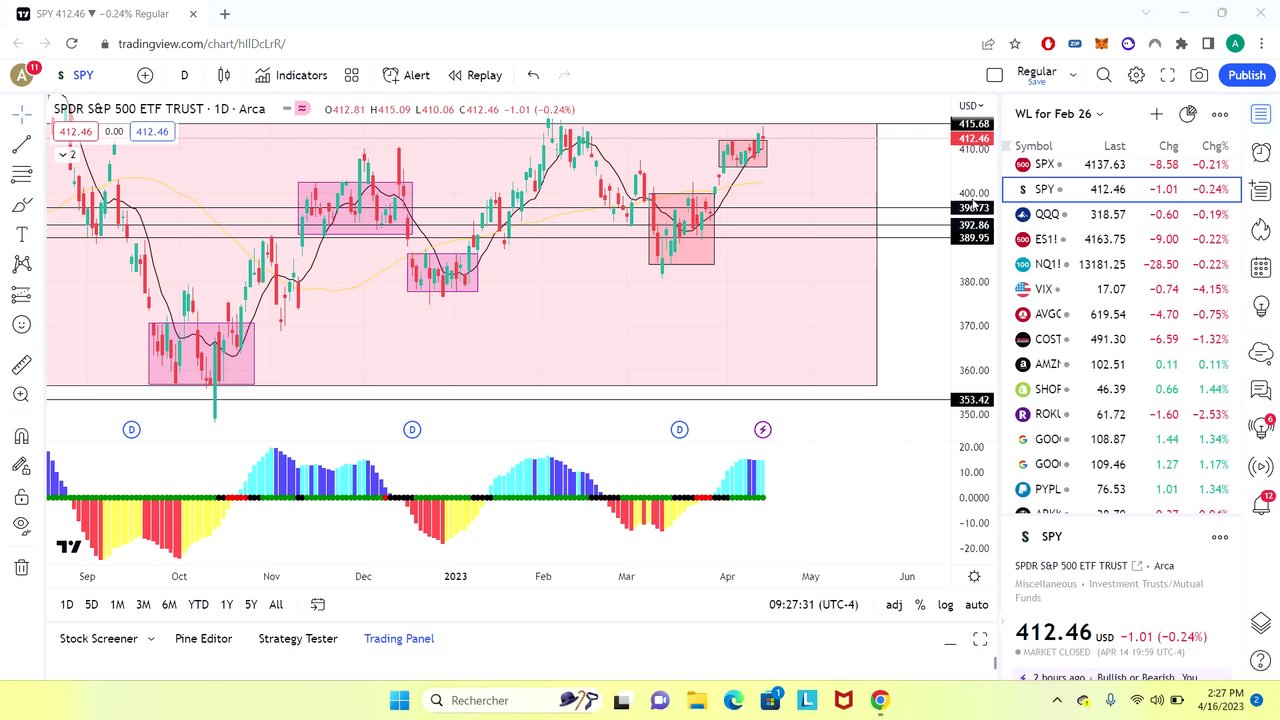
Task: Open the emoji icons tool
Action: point(21,325)
